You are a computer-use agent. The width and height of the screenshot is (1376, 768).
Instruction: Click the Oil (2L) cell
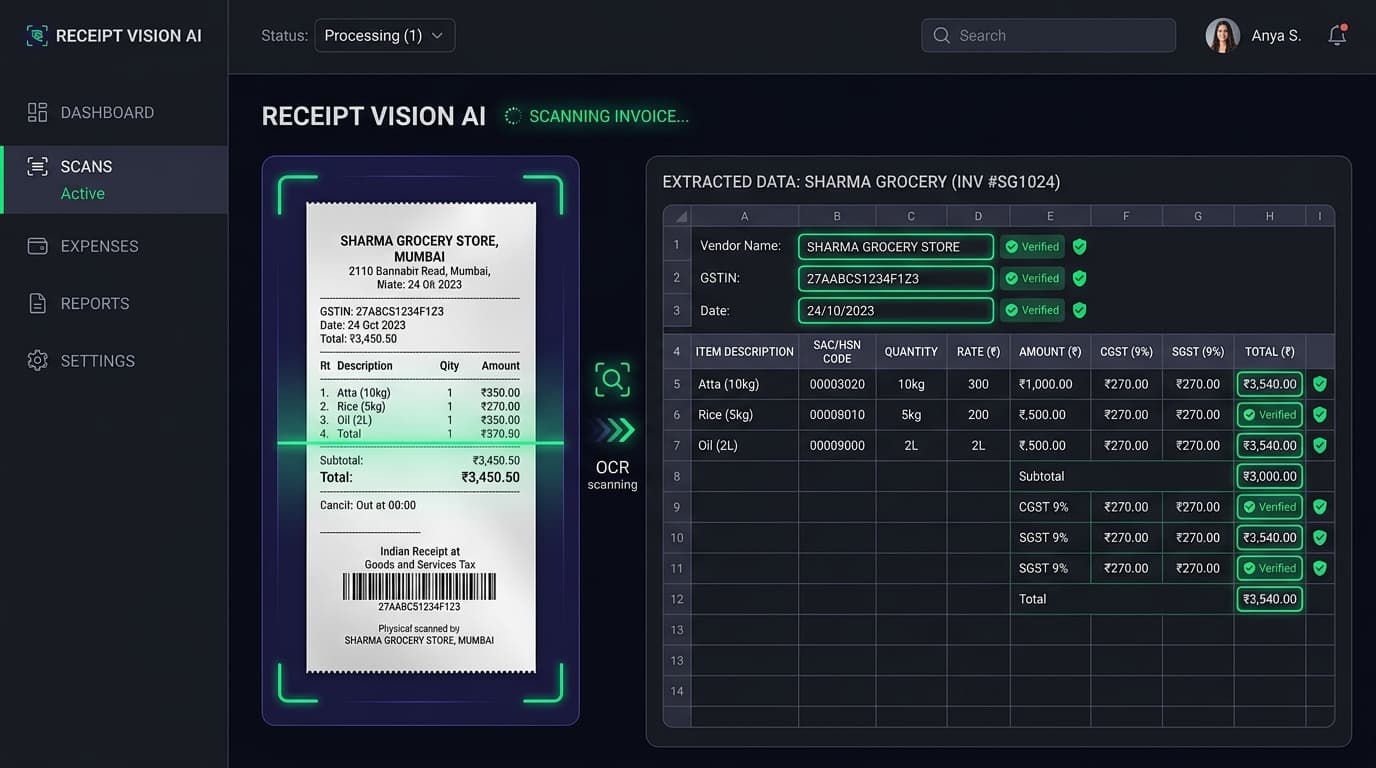(745, 446)
